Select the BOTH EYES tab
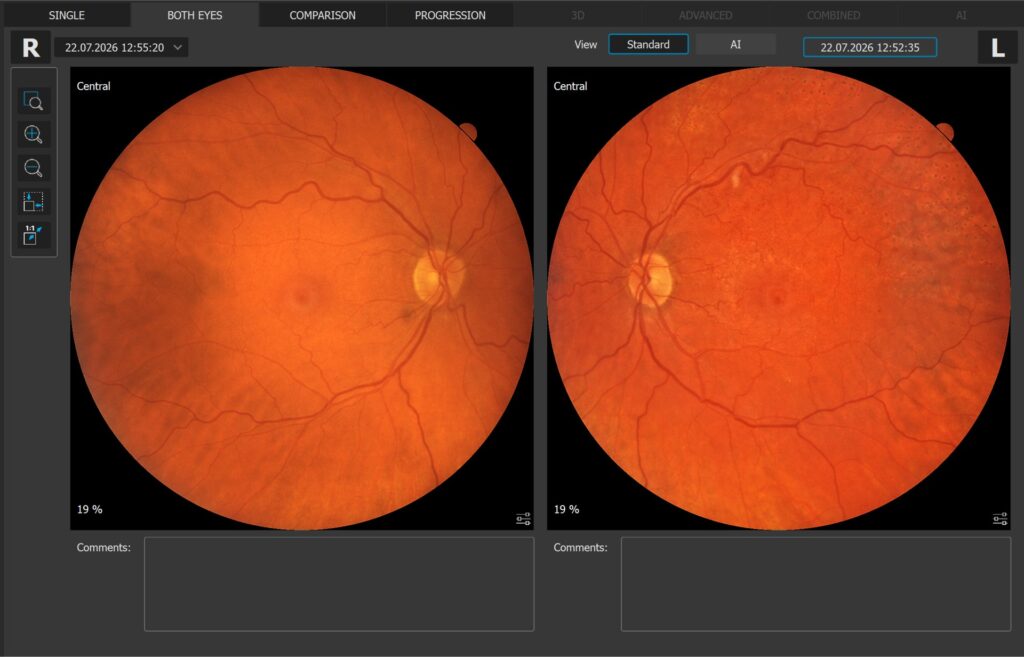The width and height of the screenshot is (1024, 657). (x=195, y=15)
